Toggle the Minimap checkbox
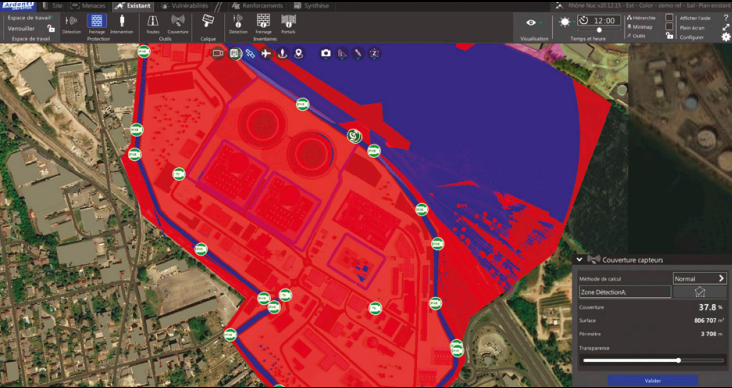 669,27
